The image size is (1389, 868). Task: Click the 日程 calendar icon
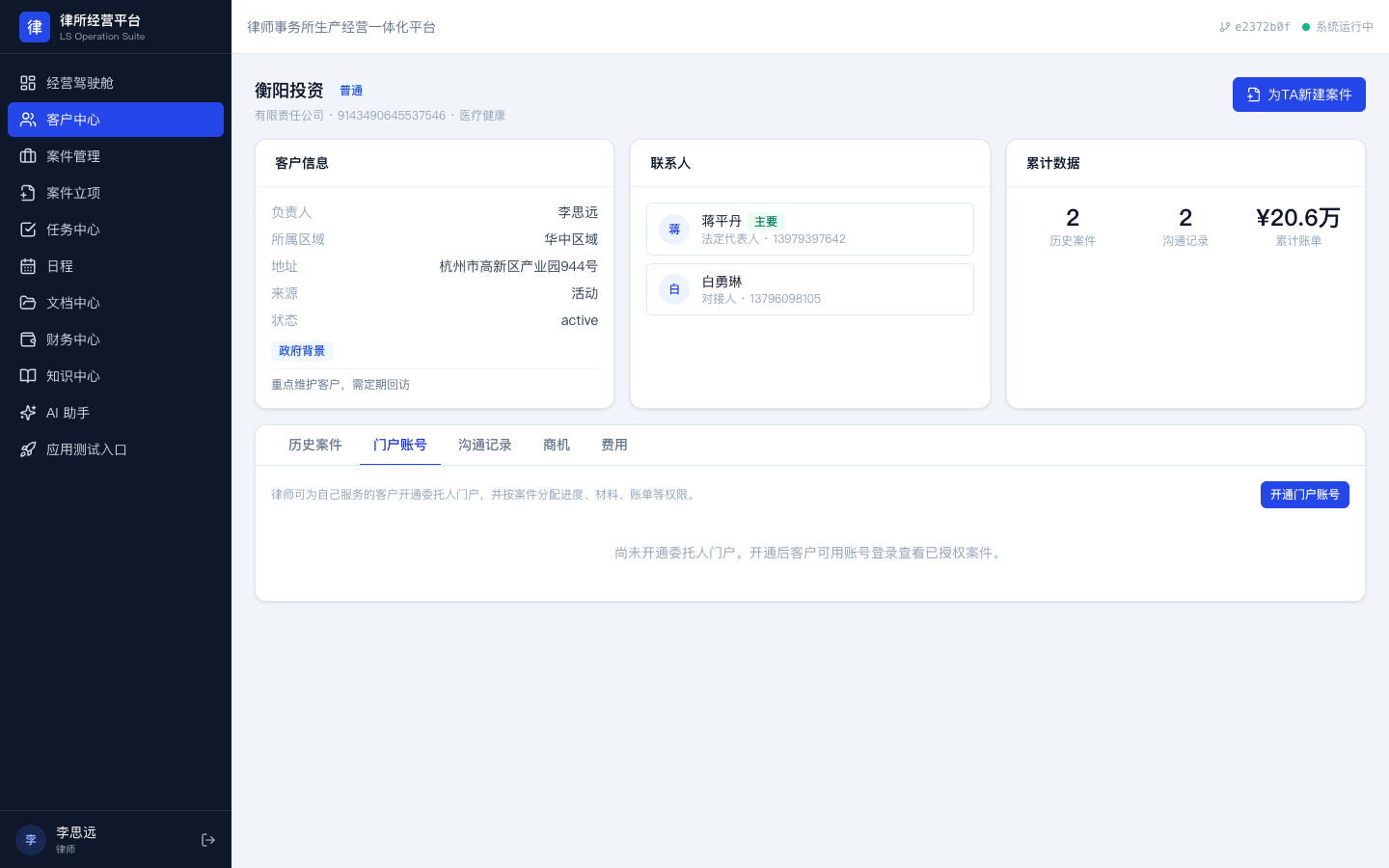(x=28, y=266)
